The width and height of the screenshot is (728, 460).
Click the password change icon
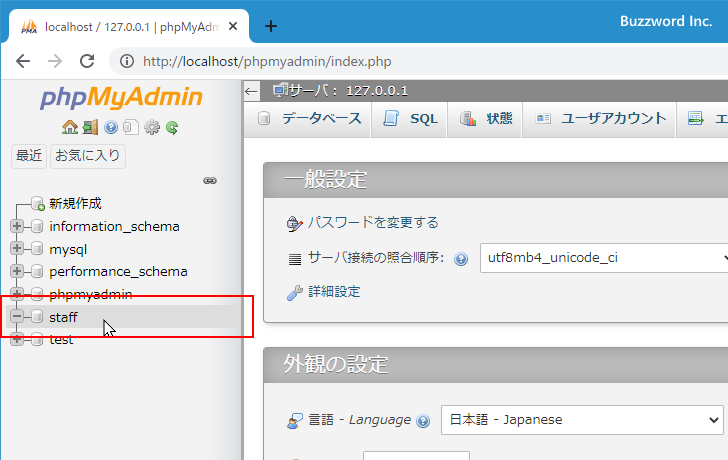pyautogui.click(x=294, y=224)
